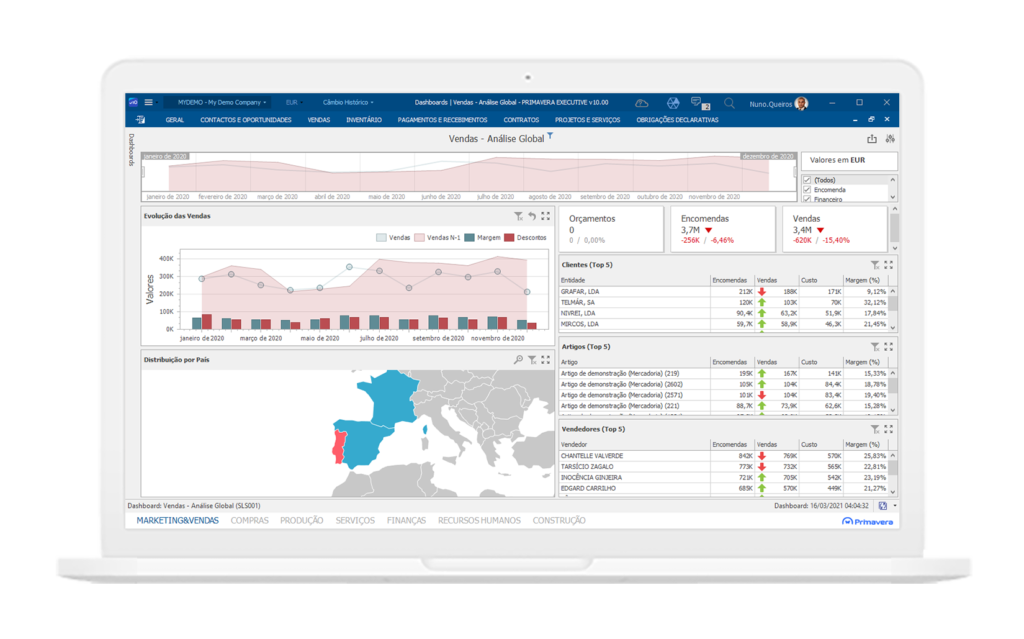The image size is (1024, 639).
Task: Maximize the Artigos (Top 5) panel
Action: point(888,347)
